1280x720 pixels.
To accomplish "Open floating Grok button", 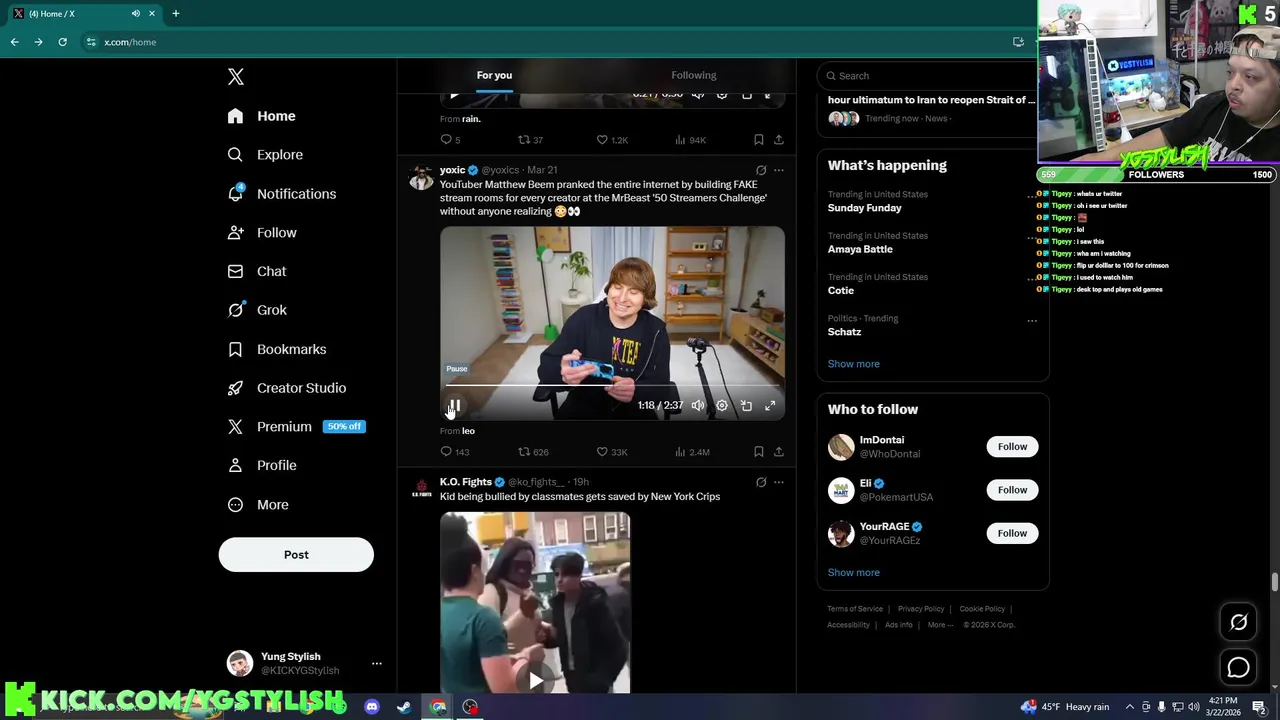I will click(x=1239, y=622).
